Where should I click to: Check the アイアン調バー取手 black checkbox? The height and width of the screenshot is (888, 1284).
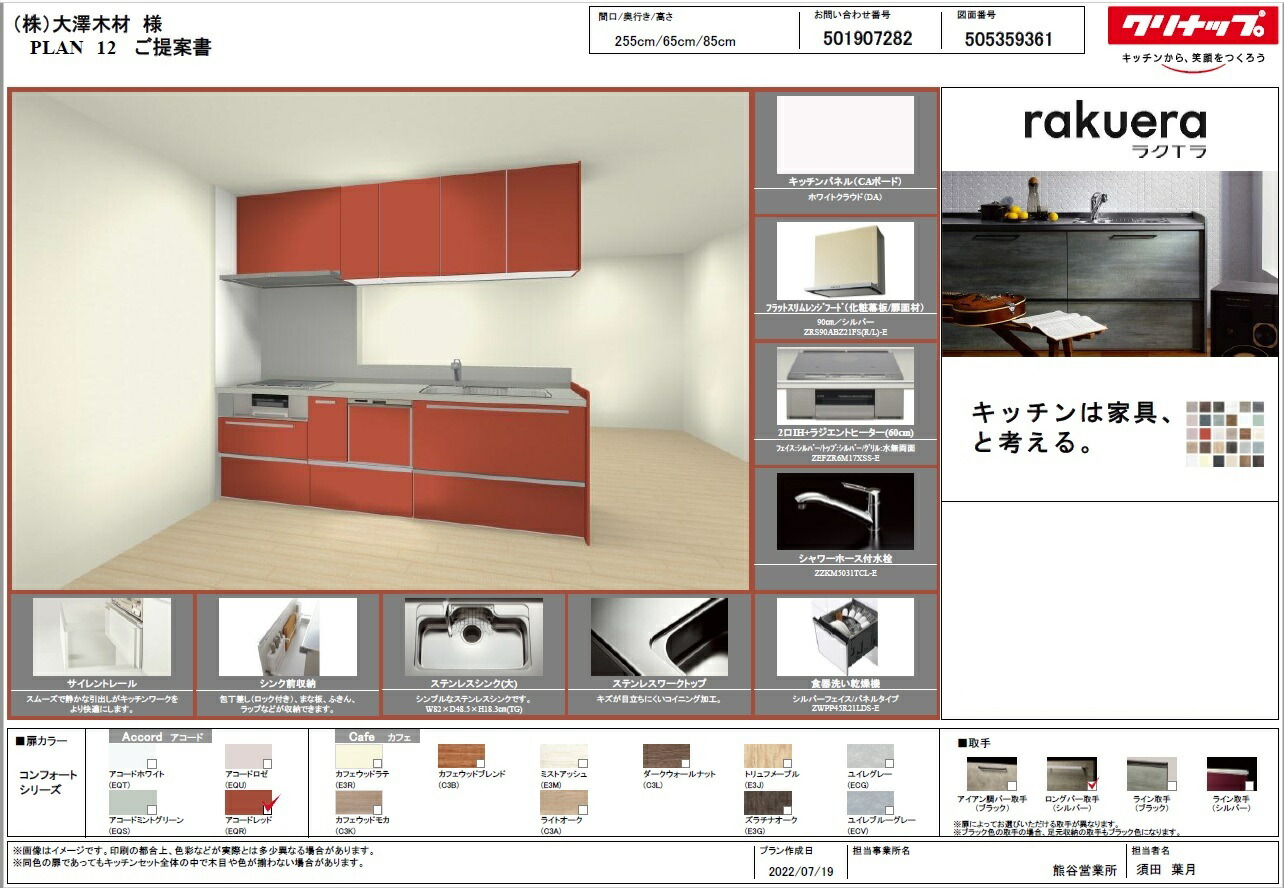point(1012,786)
